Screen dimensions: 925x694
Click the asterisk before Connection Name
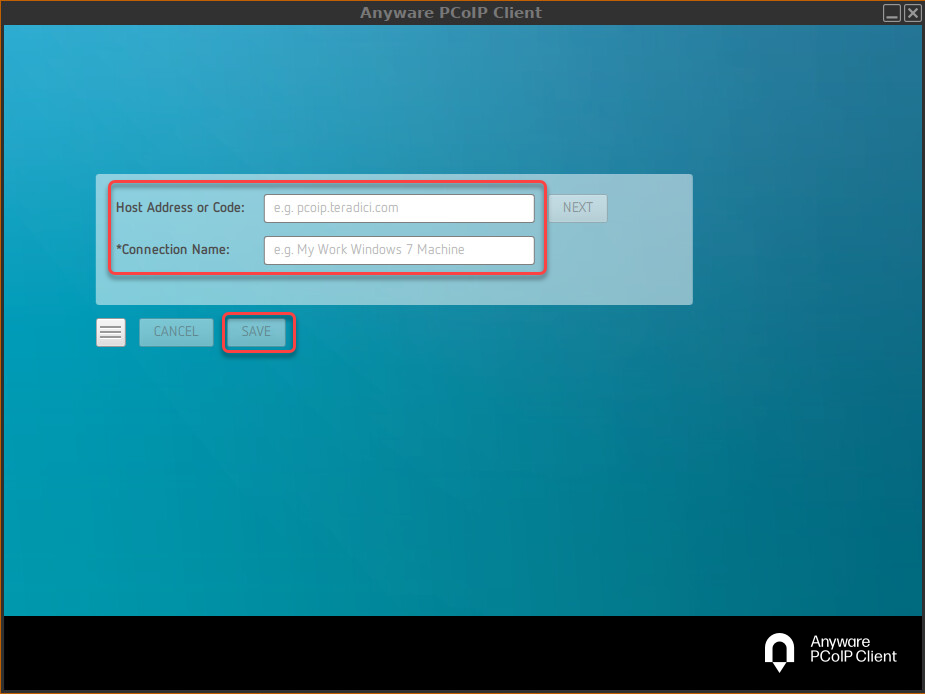[x=119, y=249]
